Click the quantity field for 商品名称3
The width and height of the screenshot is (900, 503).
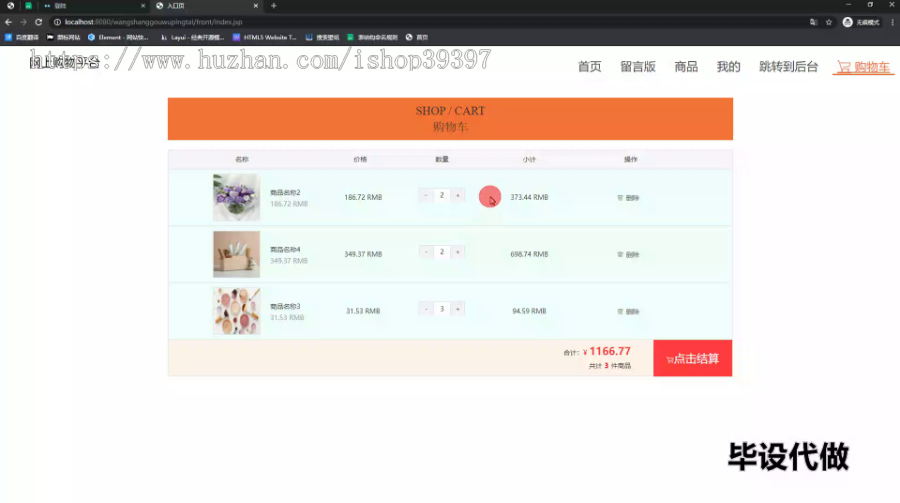(442, 309)
